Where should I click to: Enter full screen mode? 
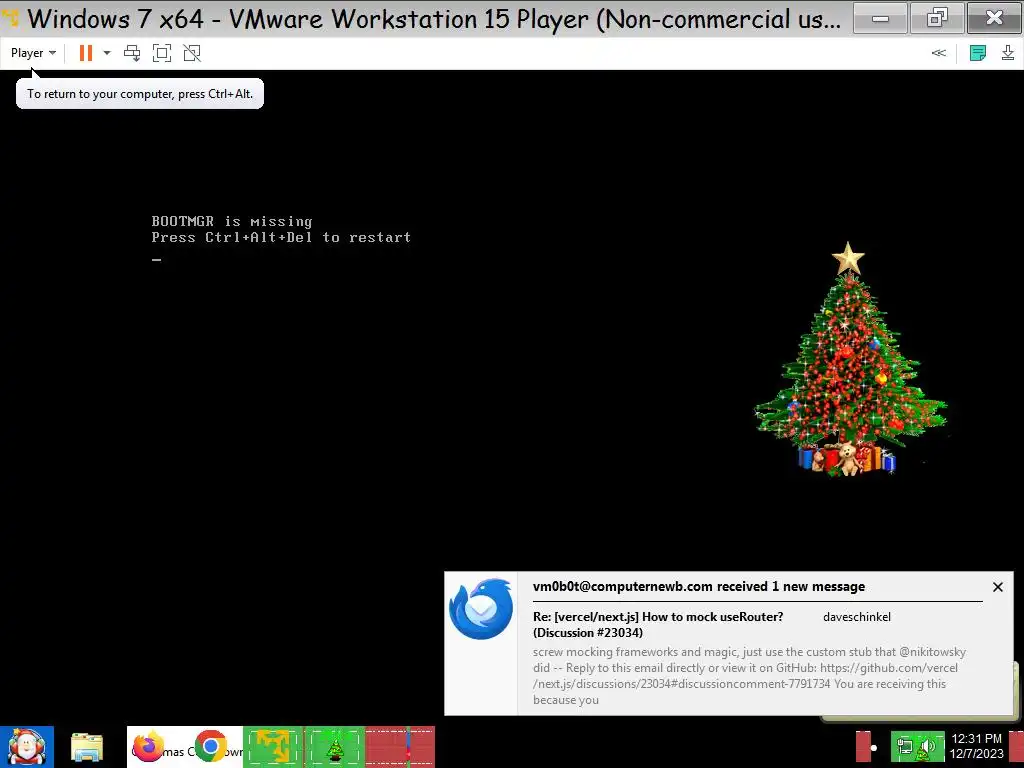(x=162, y=53)
